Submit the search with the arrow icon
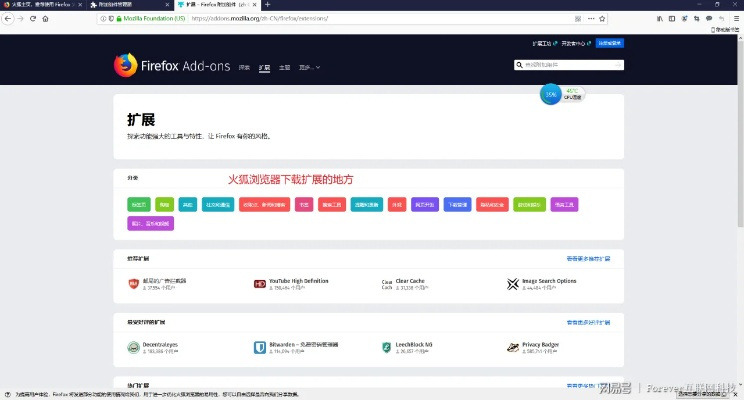Image resolution: width=744 pixels, height=400 pixels. click(618, 65)
